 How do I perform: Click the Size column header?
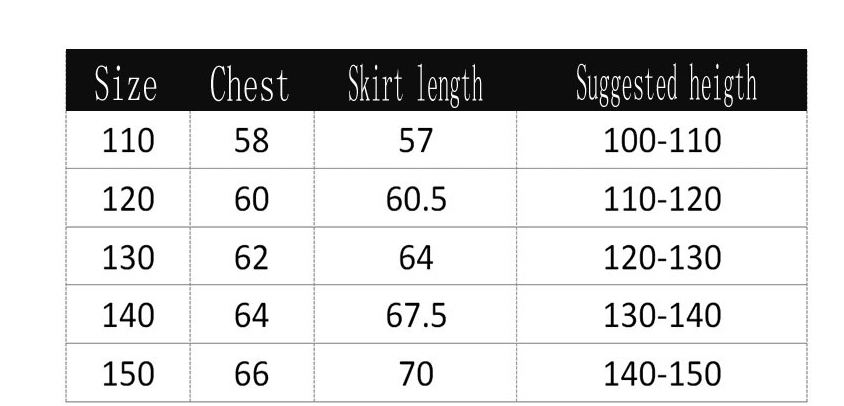coord(126,84)
